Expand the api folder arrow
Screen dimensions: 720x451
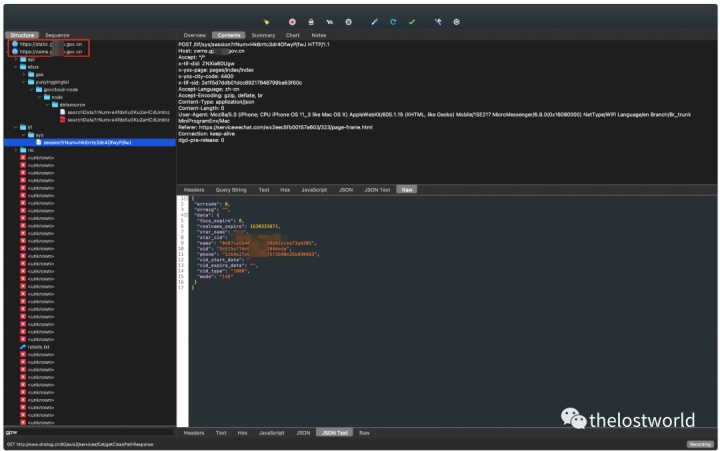16,59
